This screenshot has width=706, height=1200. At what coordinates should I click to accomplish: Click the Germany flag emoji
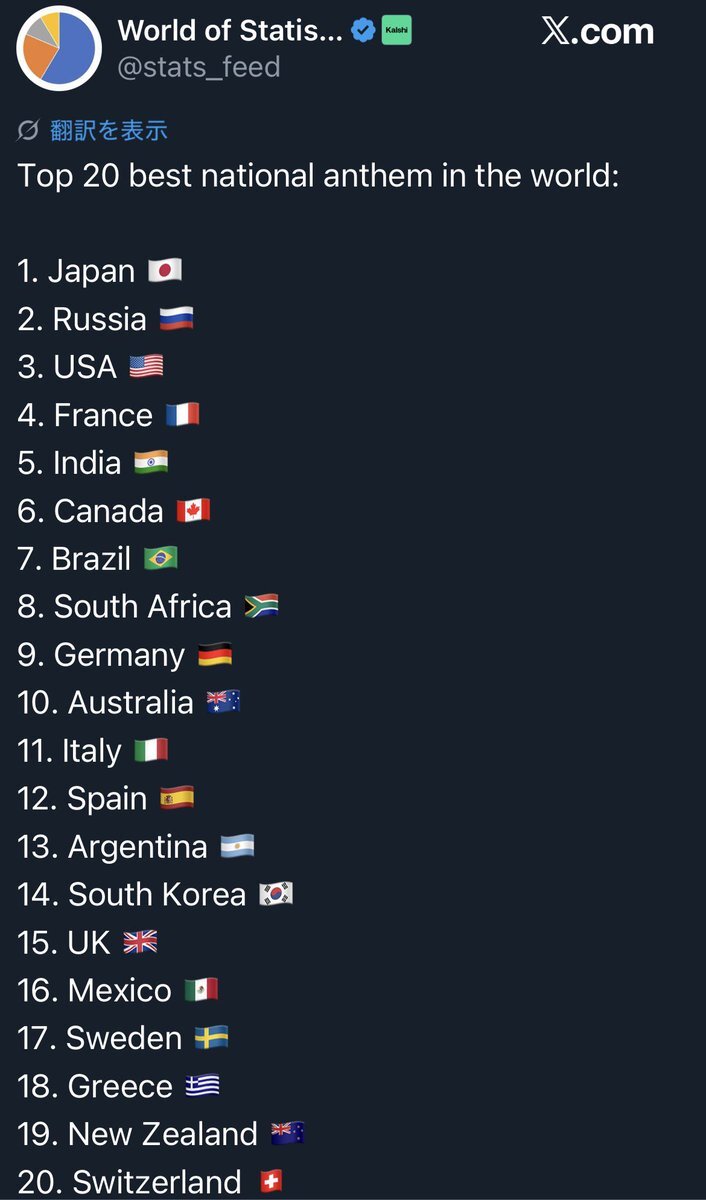pos(215,655)
